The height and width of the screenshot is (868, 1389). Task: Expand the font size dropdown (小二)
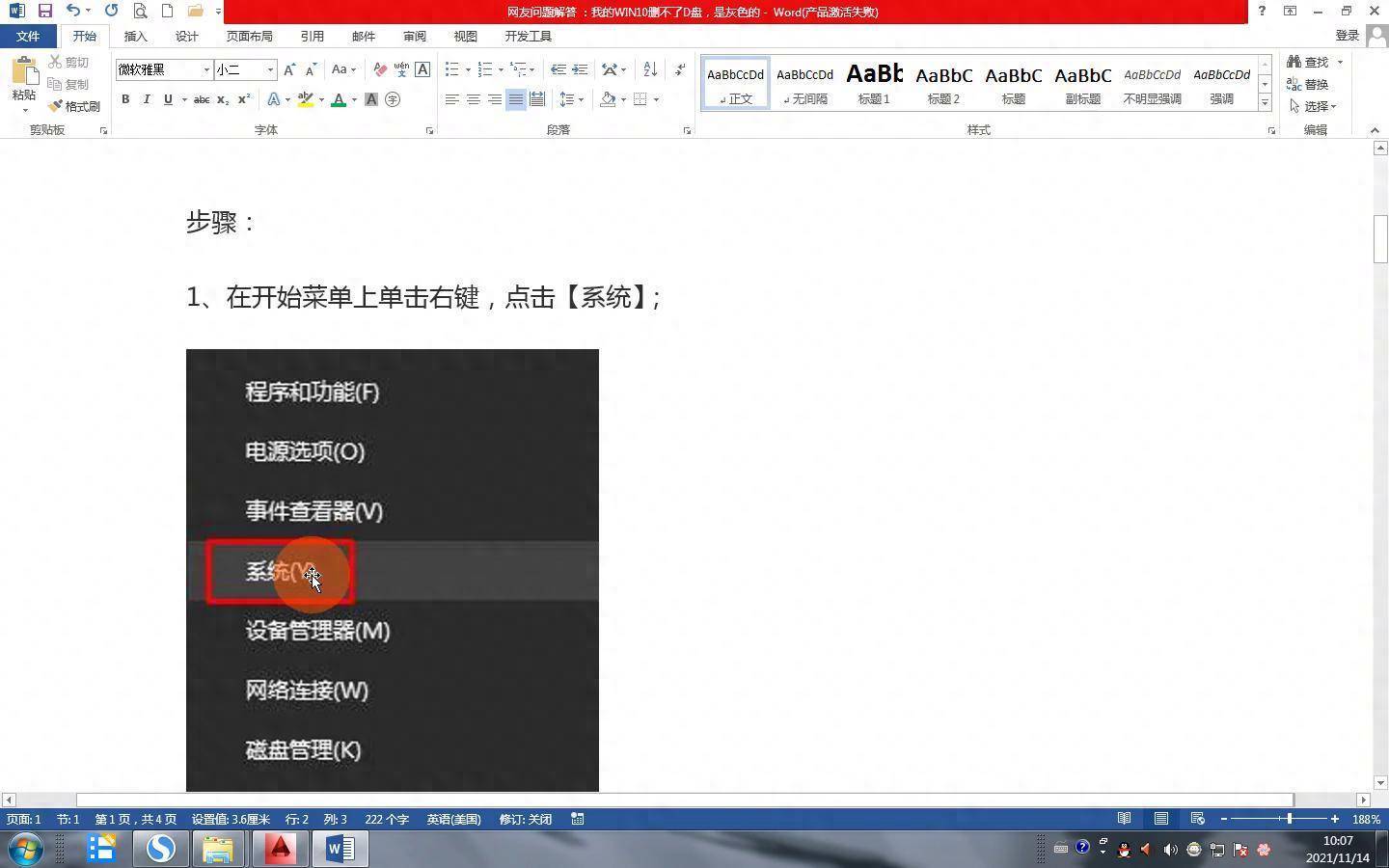pyautogui.click(x=270, y=69)
